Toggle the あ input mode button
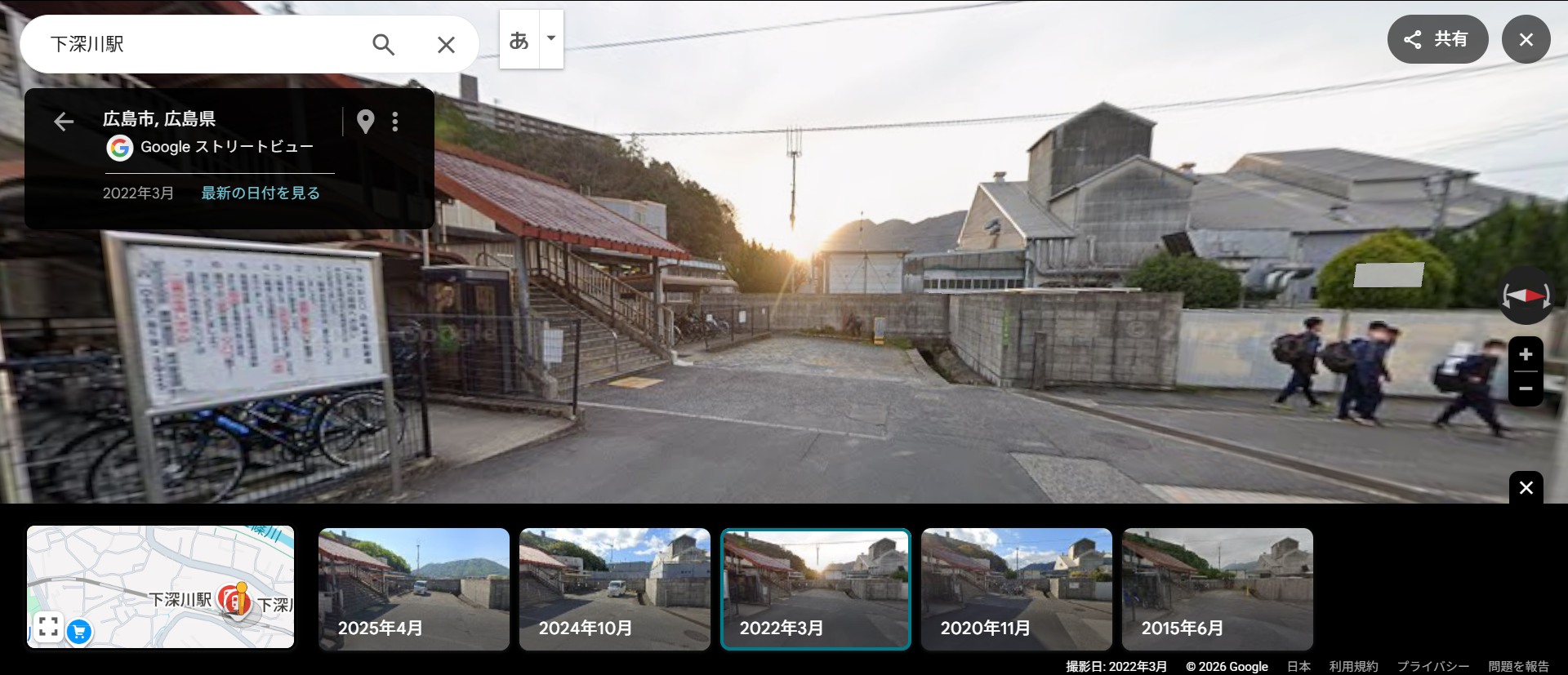This screenshot has width=1568, height=675. click(519, 39)
